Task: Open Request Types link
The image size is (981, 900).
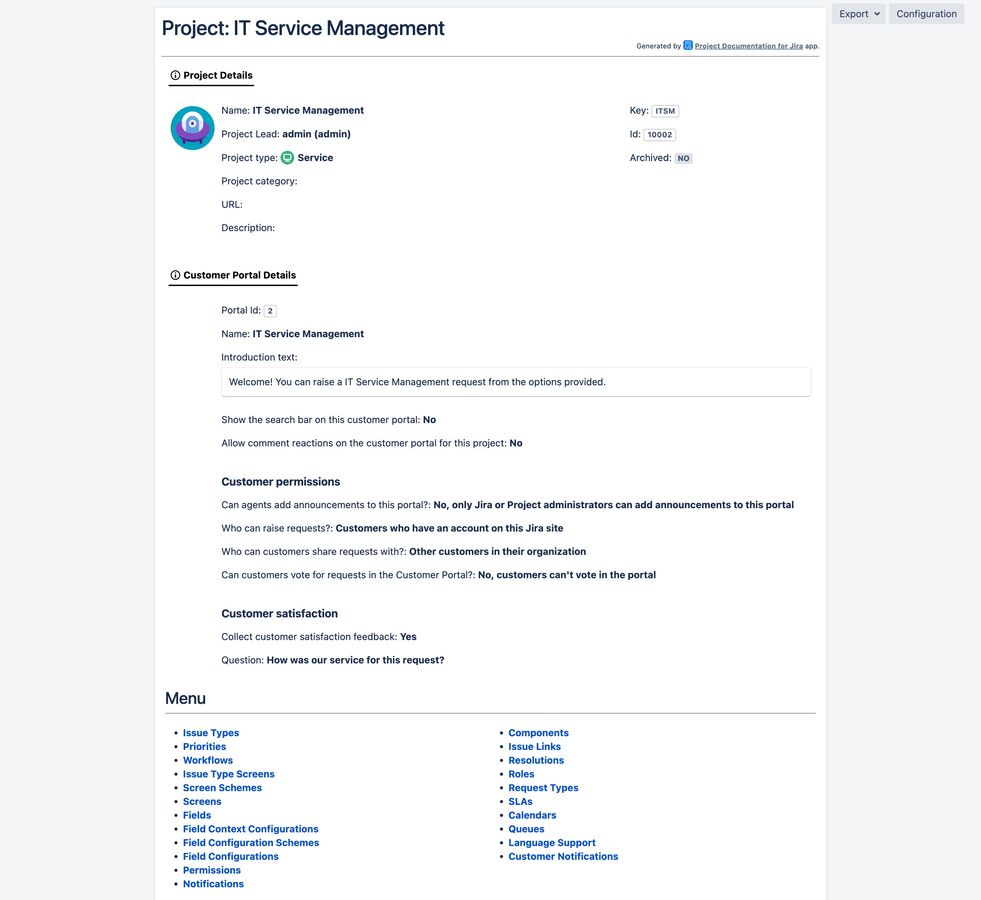Action: click(x=543, y=788)
